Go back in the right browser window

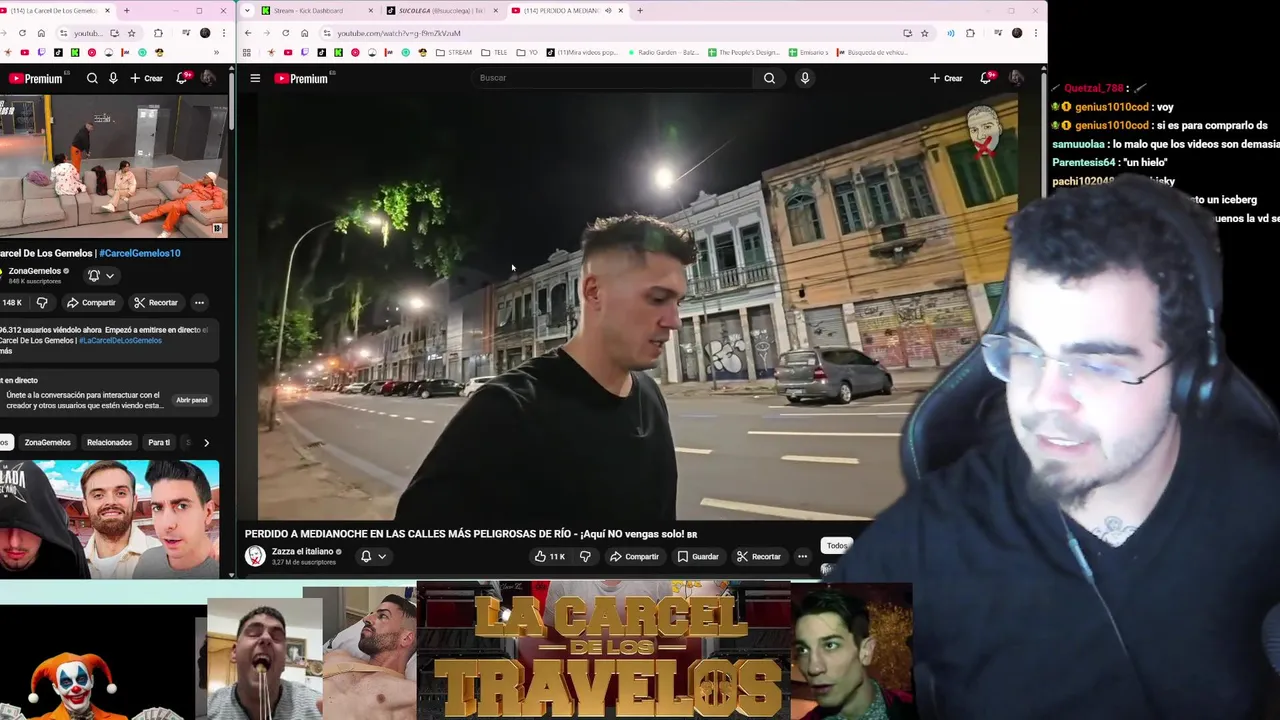248,33
